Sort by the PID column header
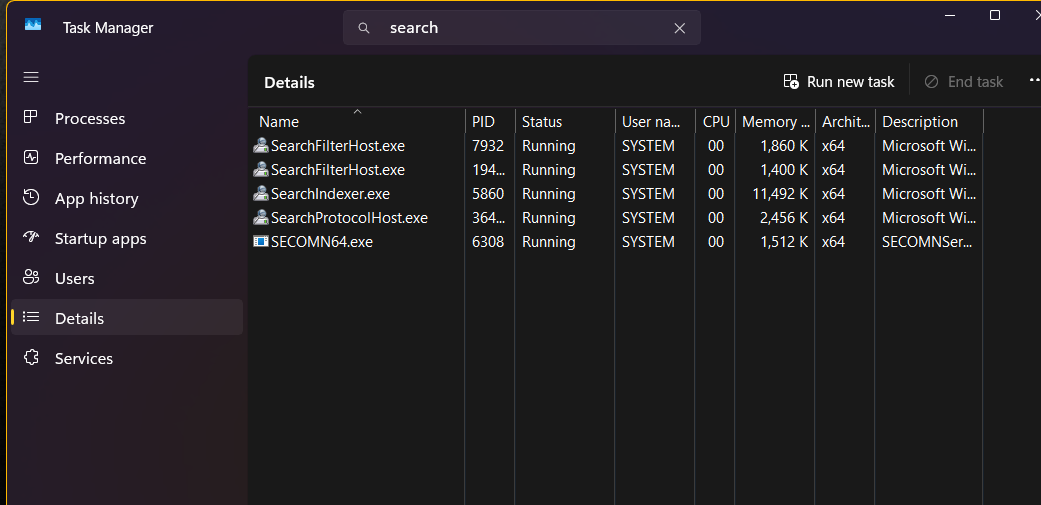Viewport: 1041px width, 505px height. tap(490, 121)
